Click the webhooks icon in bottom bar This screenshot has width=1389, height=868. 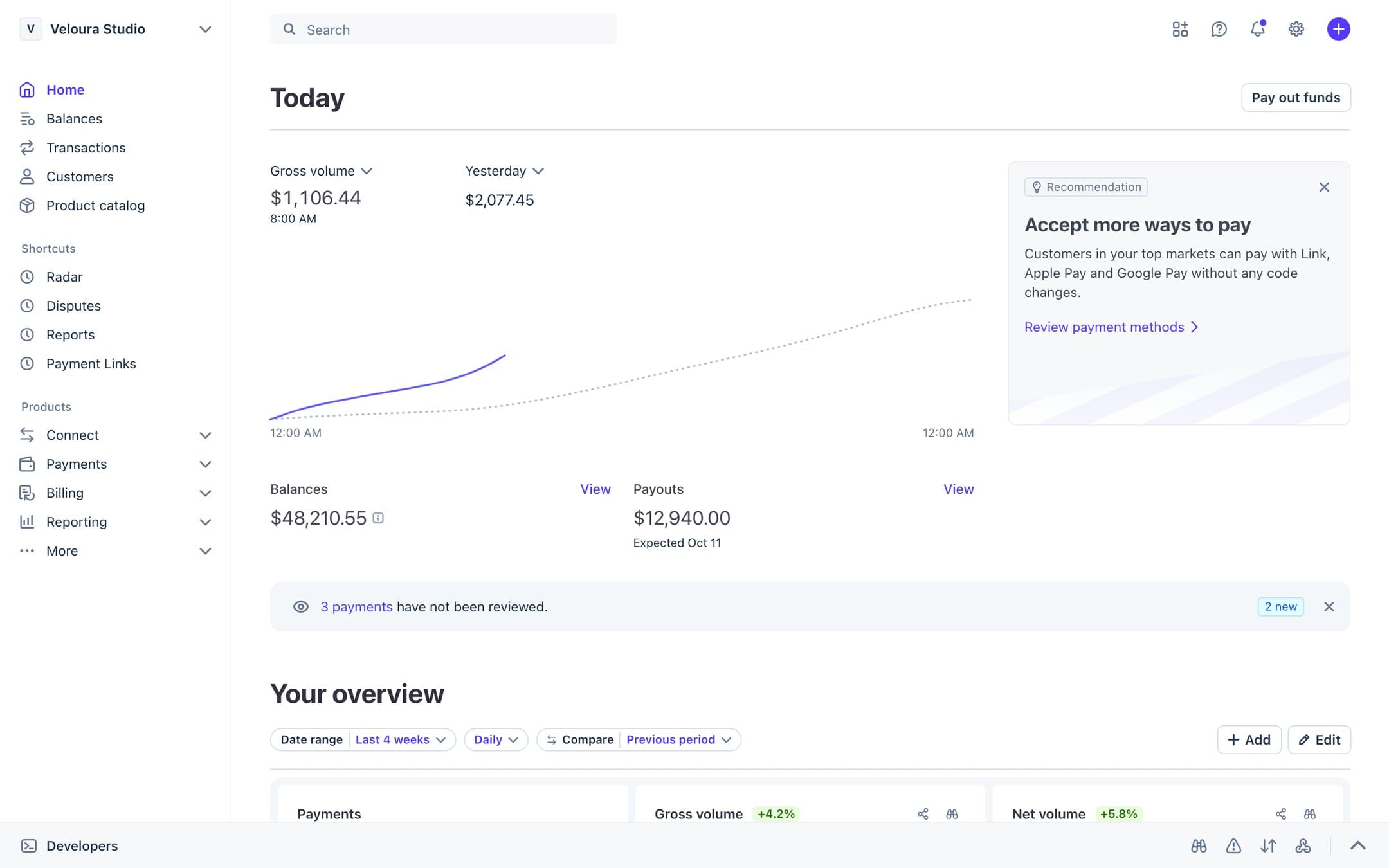[x=1303, y=846]
